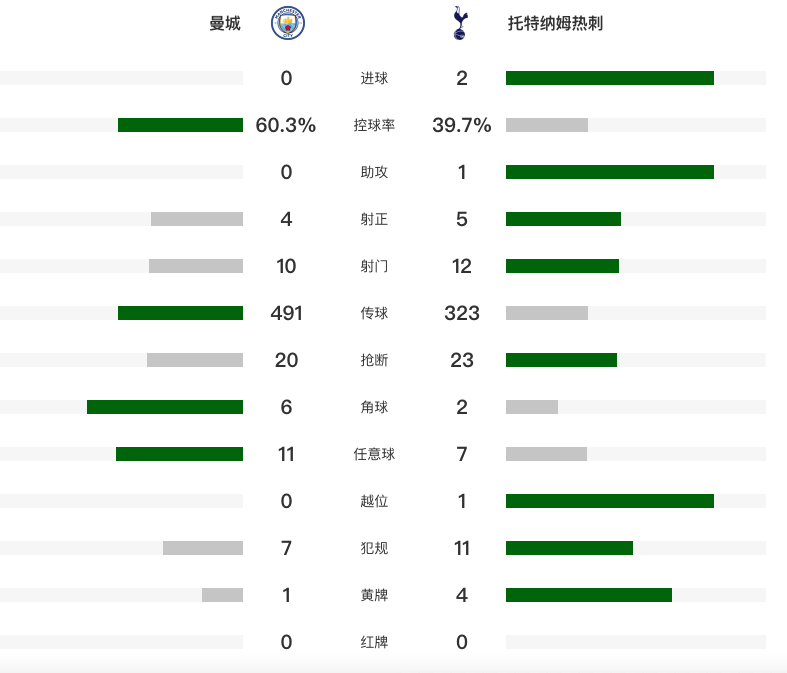Screen dimensions: 787x673
Task: Select the 红牌 red cards label
Action: [x=374, y=642]
